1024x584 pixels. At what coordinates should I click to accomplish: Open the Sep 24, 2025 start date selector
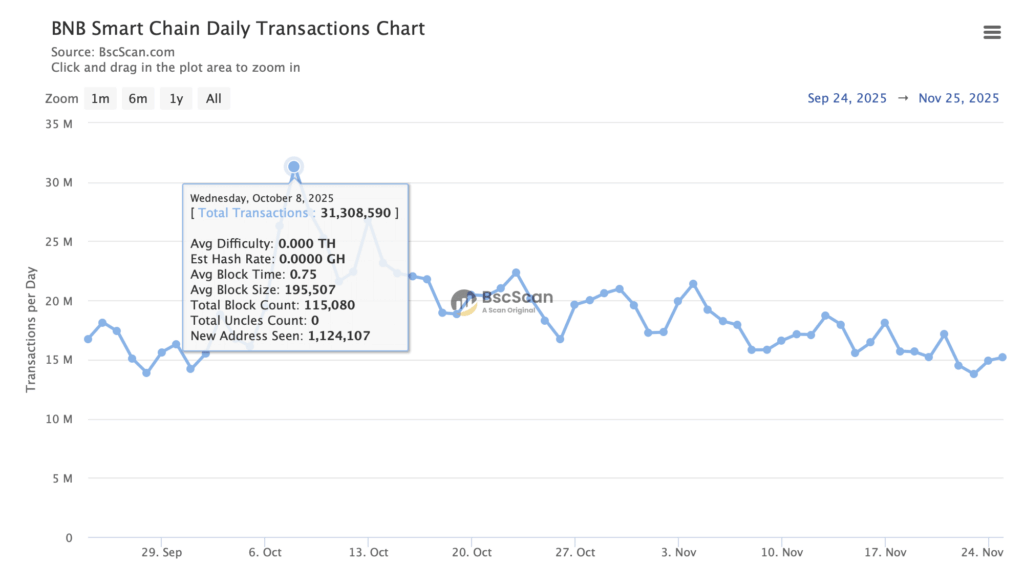(847, 98)
